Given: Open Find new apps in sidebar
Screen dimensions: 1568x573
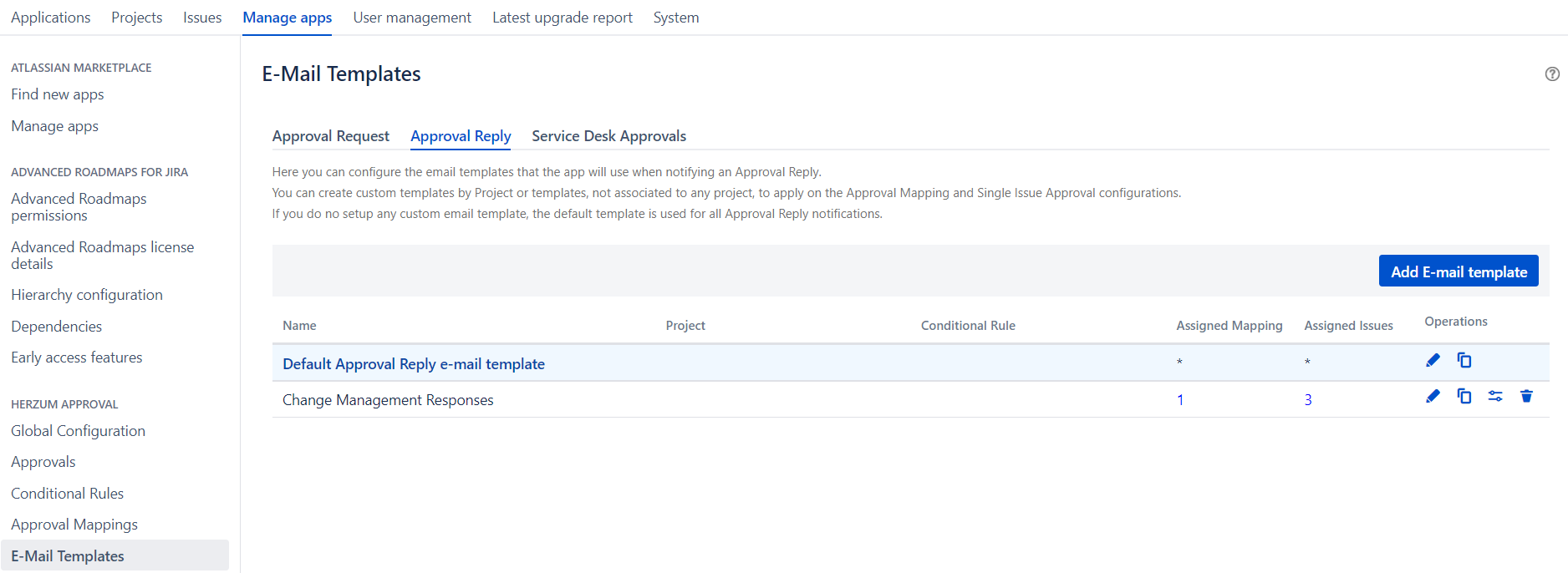Looking at the screenshot, I should [x=58, y=94].
